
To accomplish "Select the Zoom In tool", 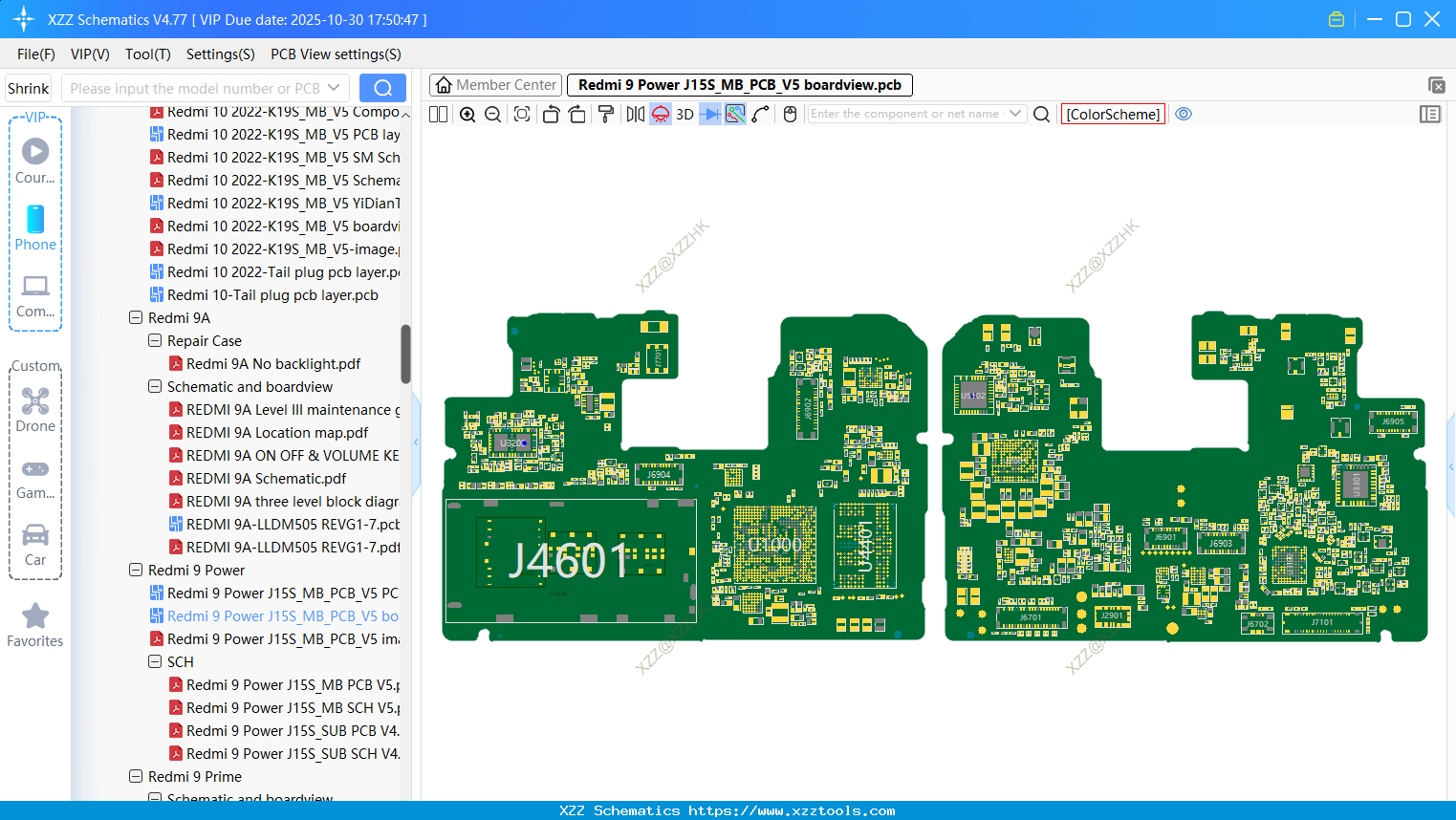I will [467, 114].
